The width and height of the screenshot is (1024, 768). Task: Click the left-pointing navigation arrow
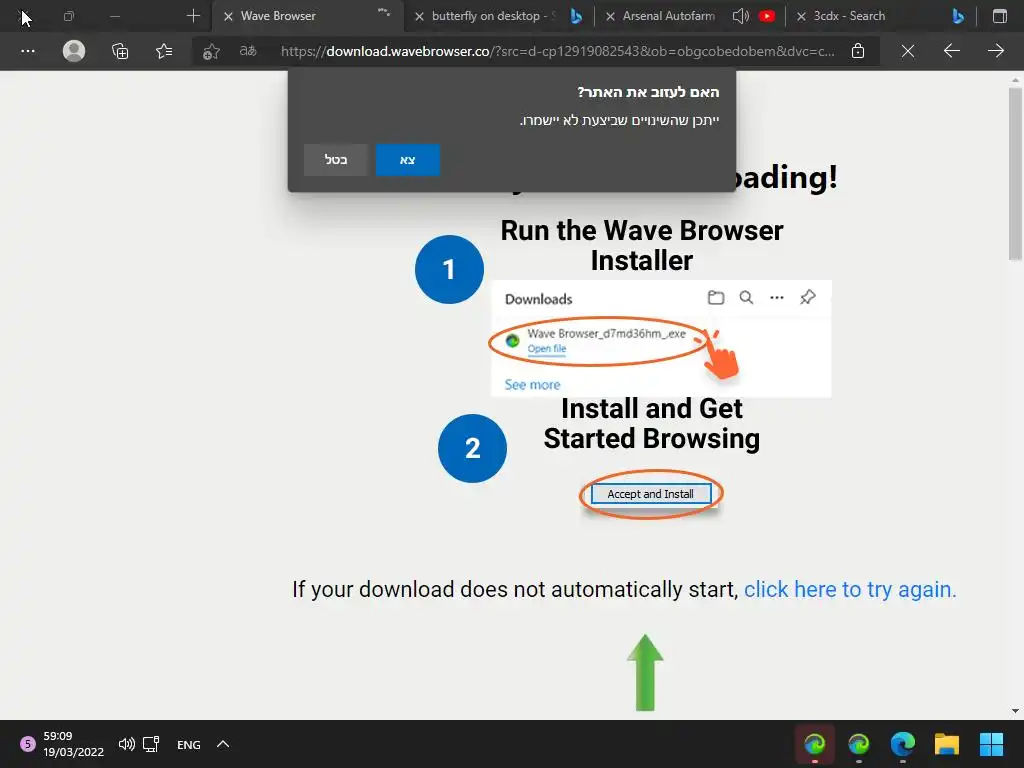(x=952, y=51)
